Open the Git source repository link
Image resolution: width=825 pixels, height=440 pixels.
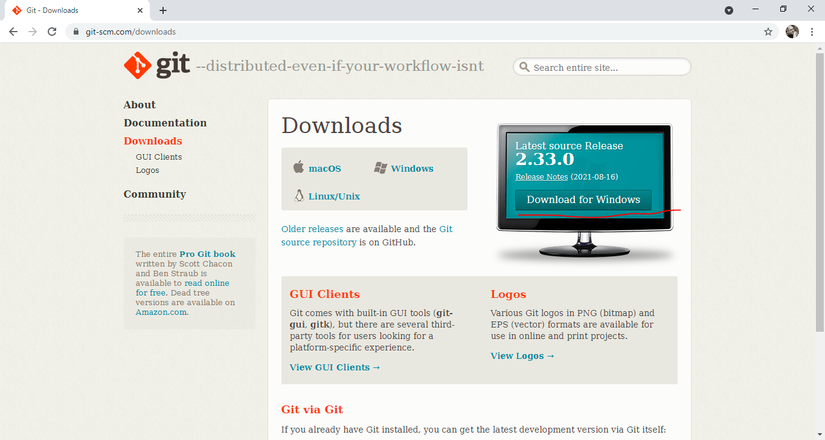[x=367, y=235]
